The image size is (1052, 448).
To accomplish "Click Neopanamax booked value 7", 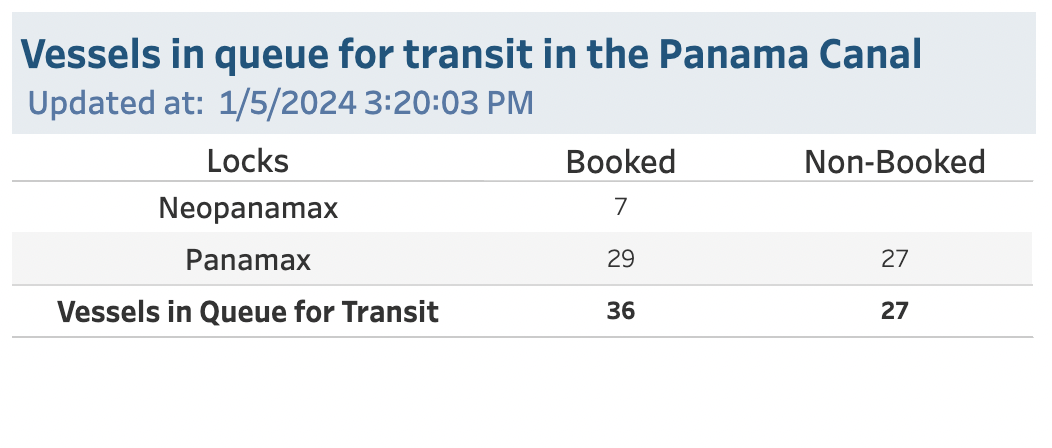I will coord(620,209).
